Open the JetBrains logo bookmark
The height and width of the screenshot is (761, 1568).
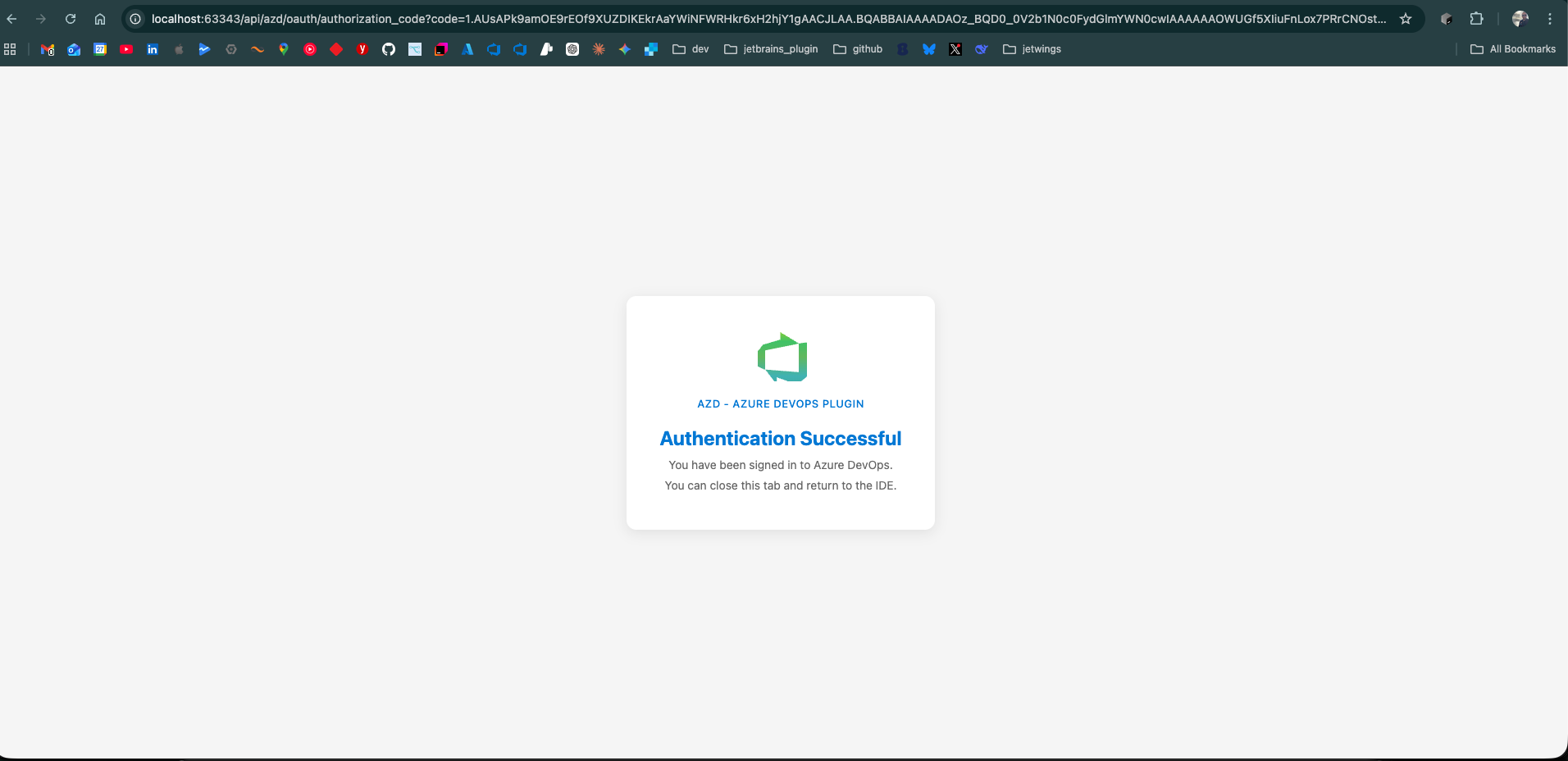[x=441, y=49]
